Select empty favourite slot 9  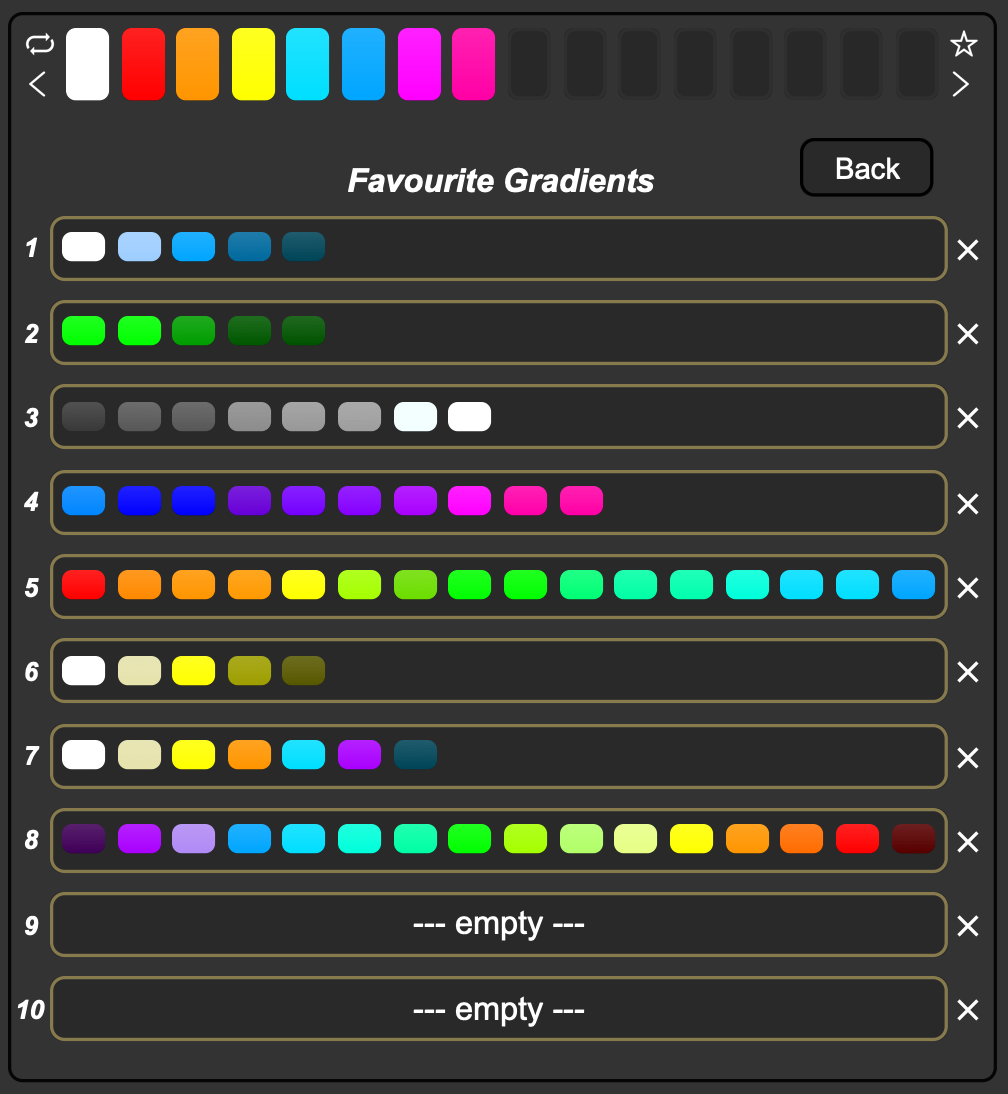click(499, 924)
